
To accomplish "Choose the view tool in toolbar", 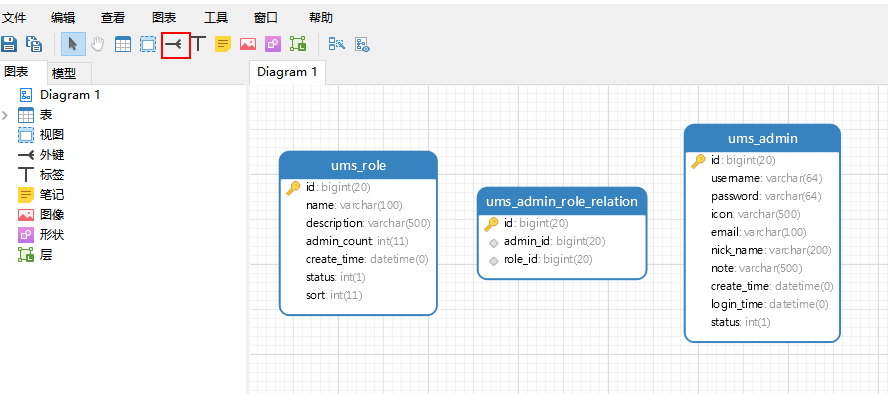I will [x=148, y=44].
